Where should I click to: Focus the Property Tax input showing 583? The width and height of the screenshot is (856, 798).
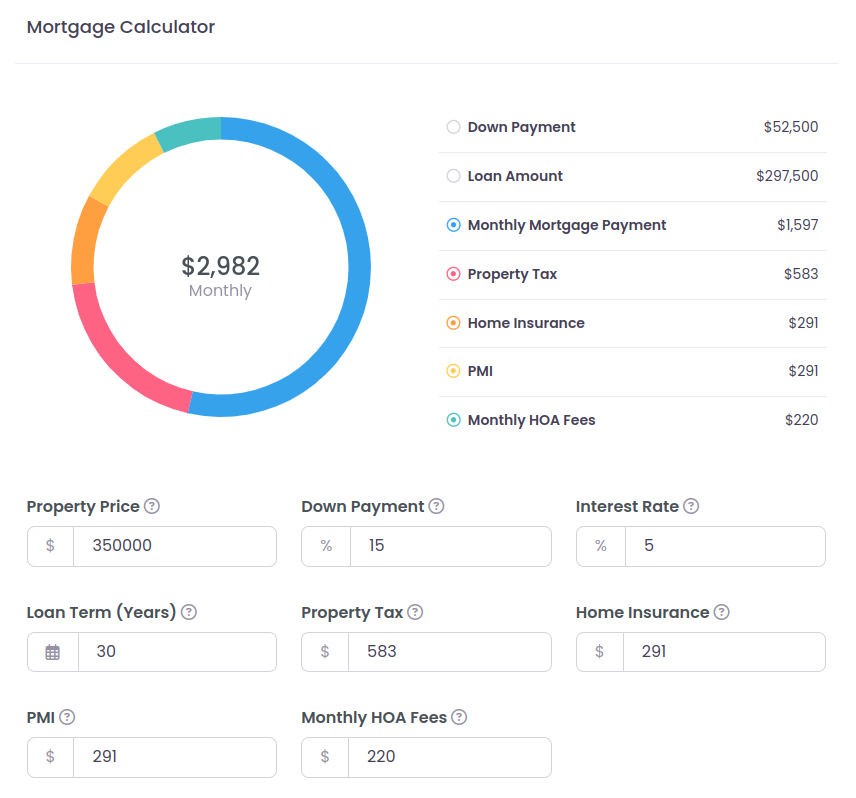450,652
